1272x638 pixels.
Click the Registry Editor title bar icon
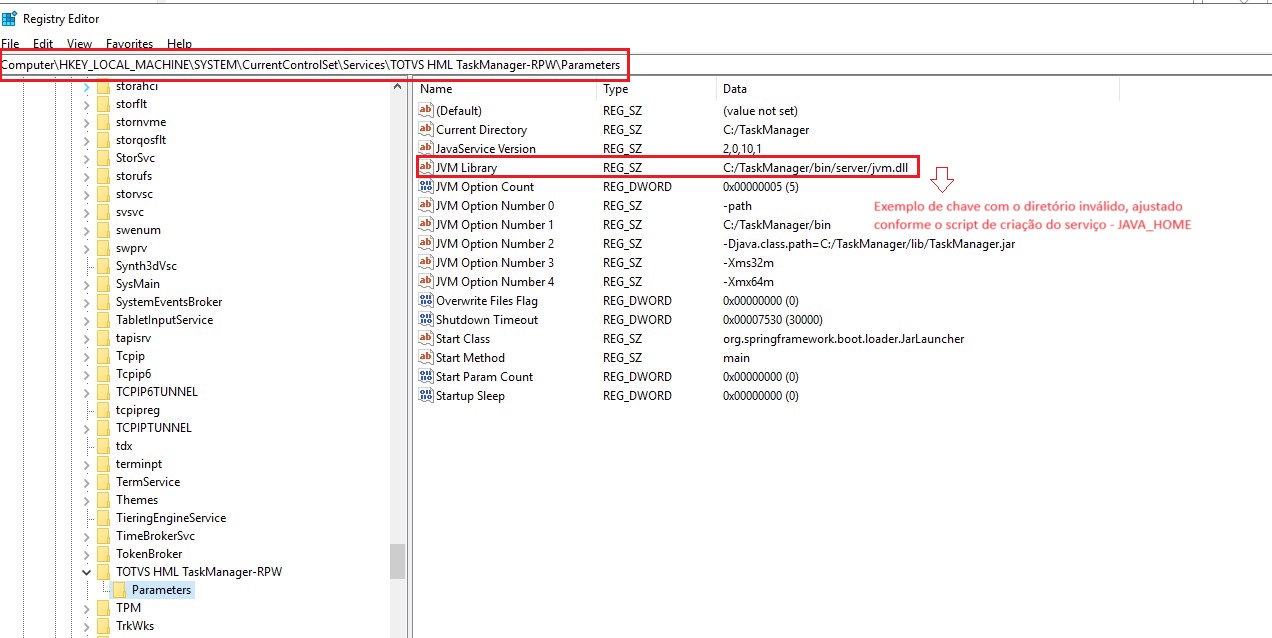9,19
